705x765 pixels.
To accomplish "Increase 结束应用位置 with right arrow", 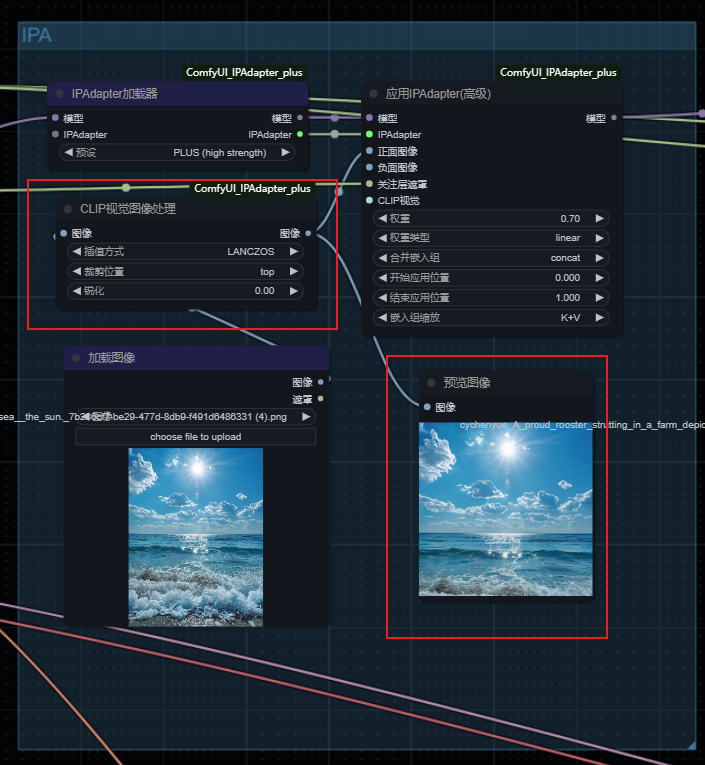I will coord(600,298).
